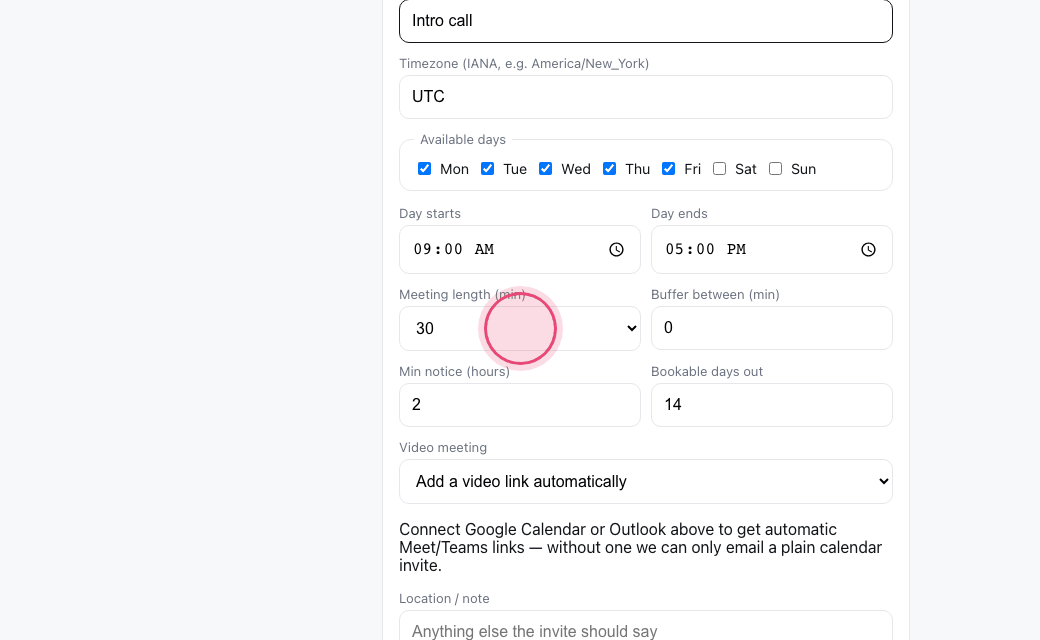
Task: Uncheck the Fri availability checkbox
Action: coord(669,168)
